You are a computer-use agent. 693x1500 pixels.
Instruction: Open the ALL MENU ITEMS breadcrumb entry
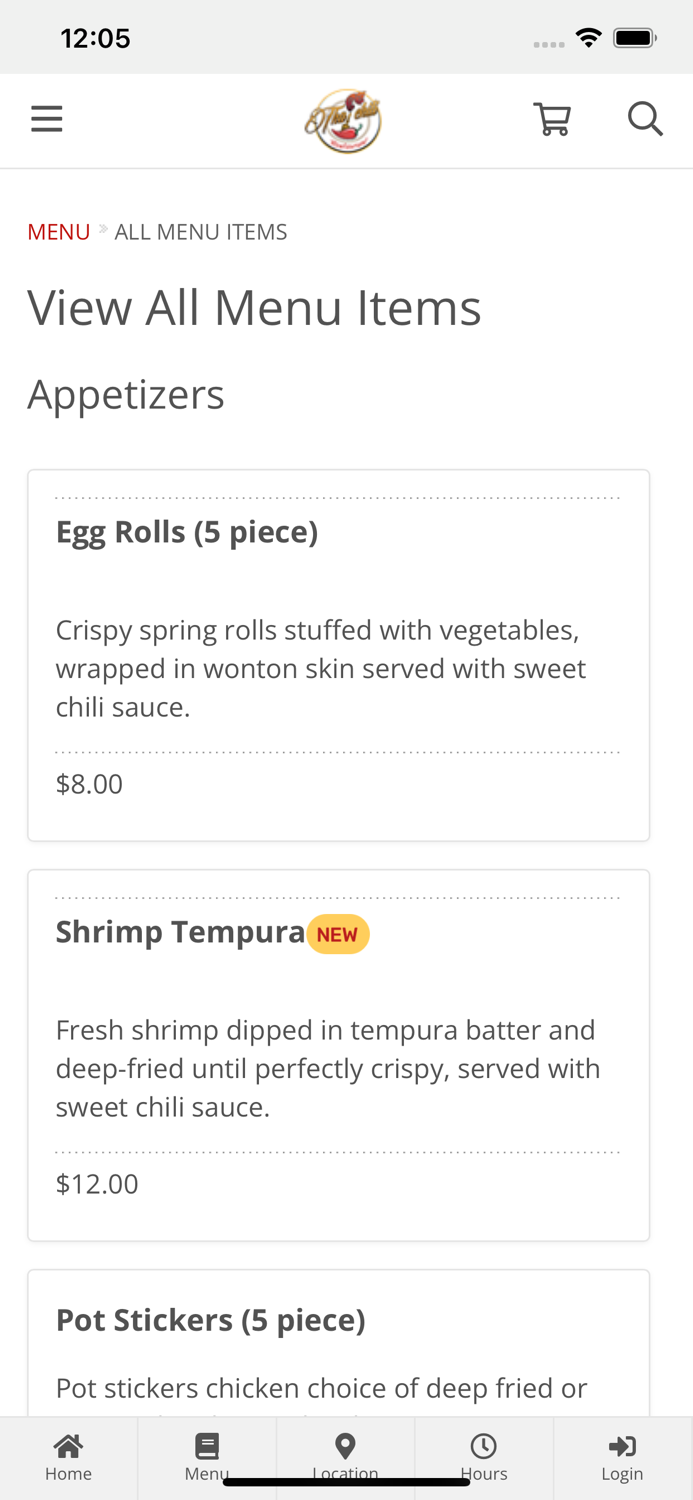click(x=201, y=231)
